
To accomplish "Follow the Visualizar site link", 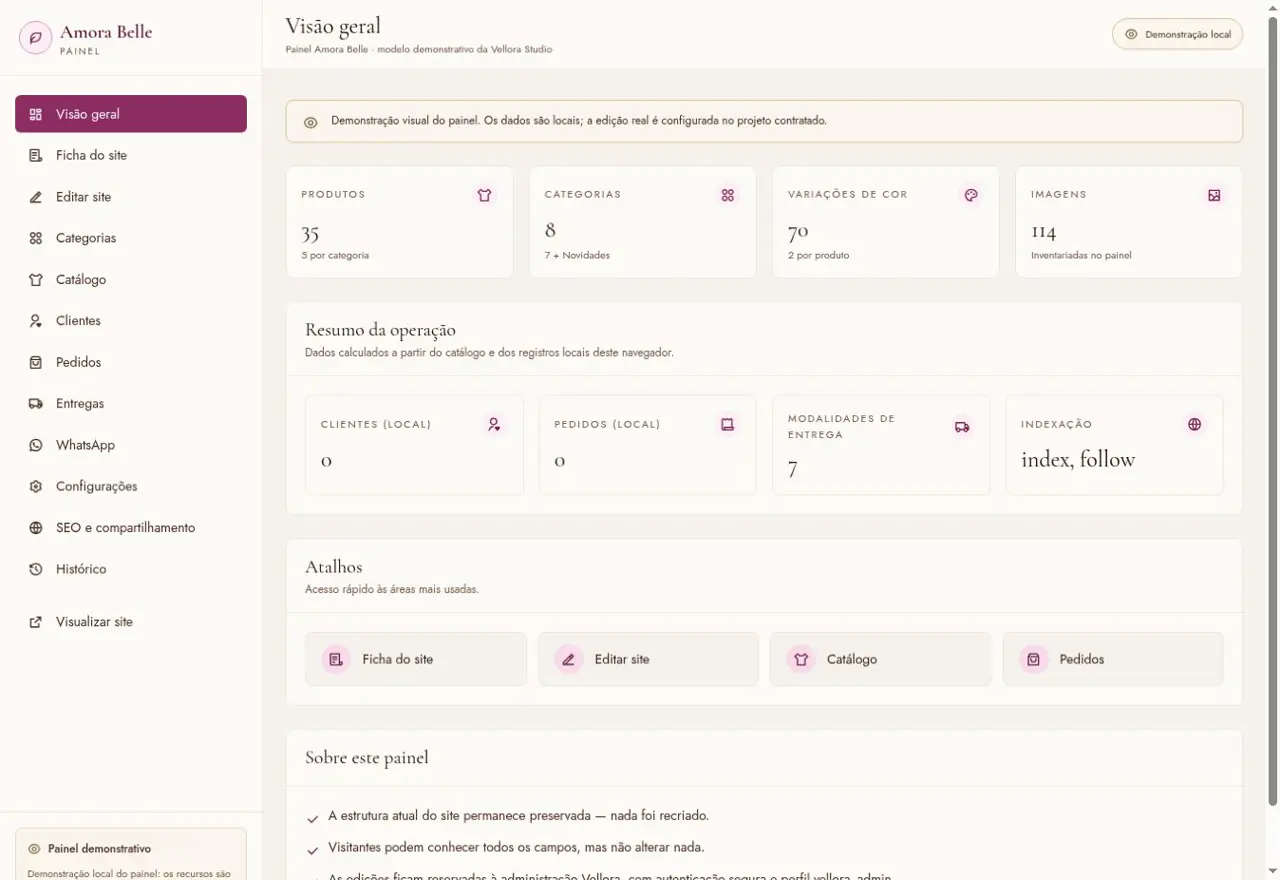I will pos(131,622).
